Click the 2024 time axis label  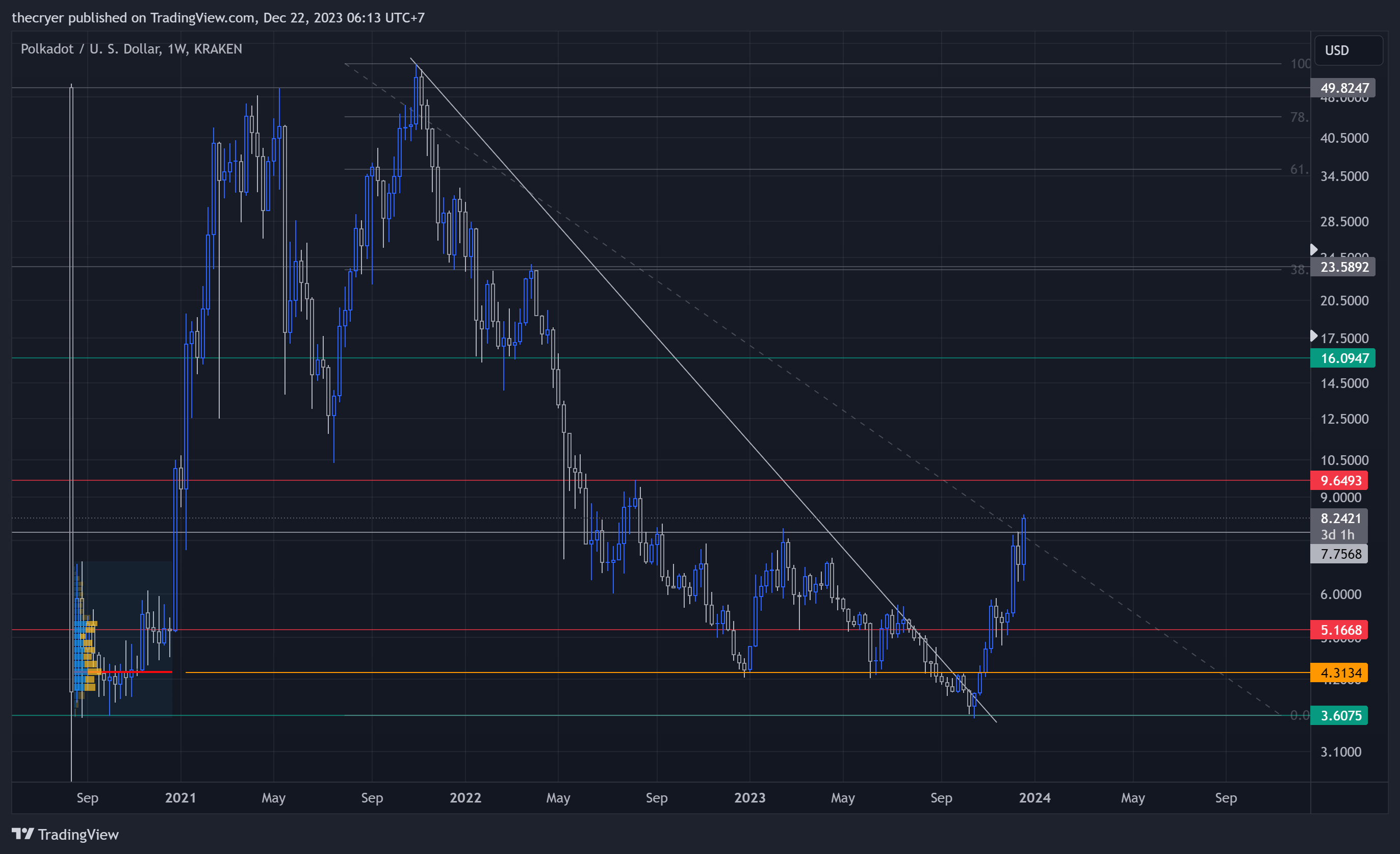point(1034,798)
